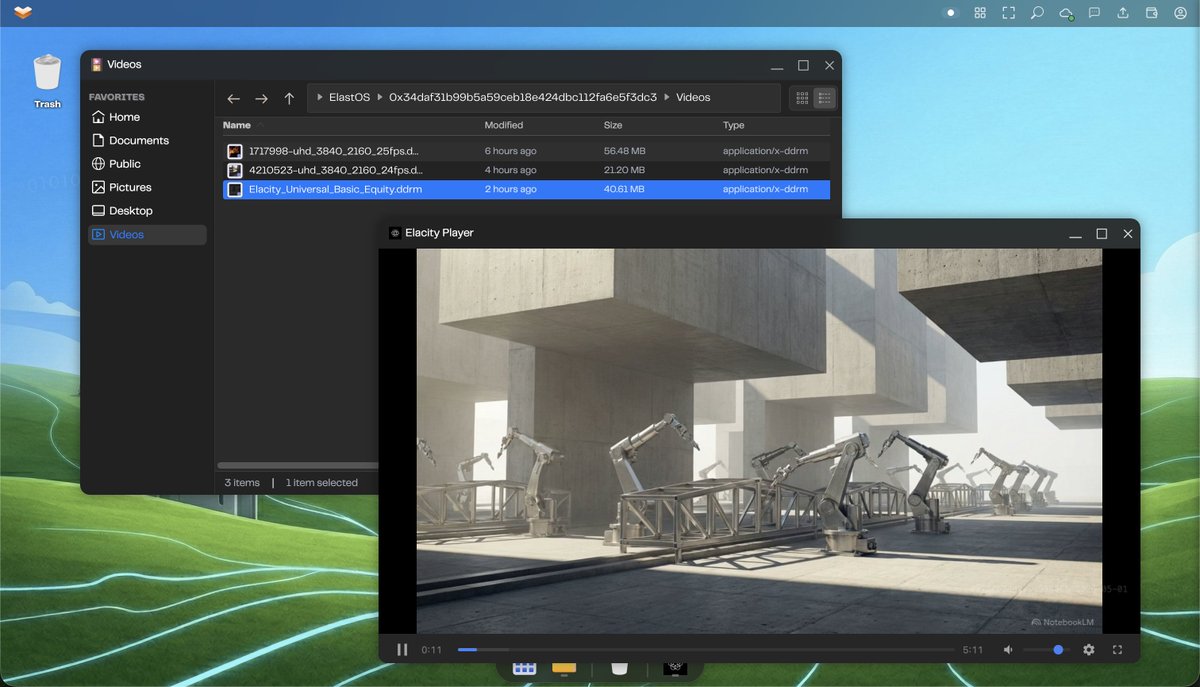Click the Elacity Player title bar icon

pyautogui.click(x=395, y=233)
